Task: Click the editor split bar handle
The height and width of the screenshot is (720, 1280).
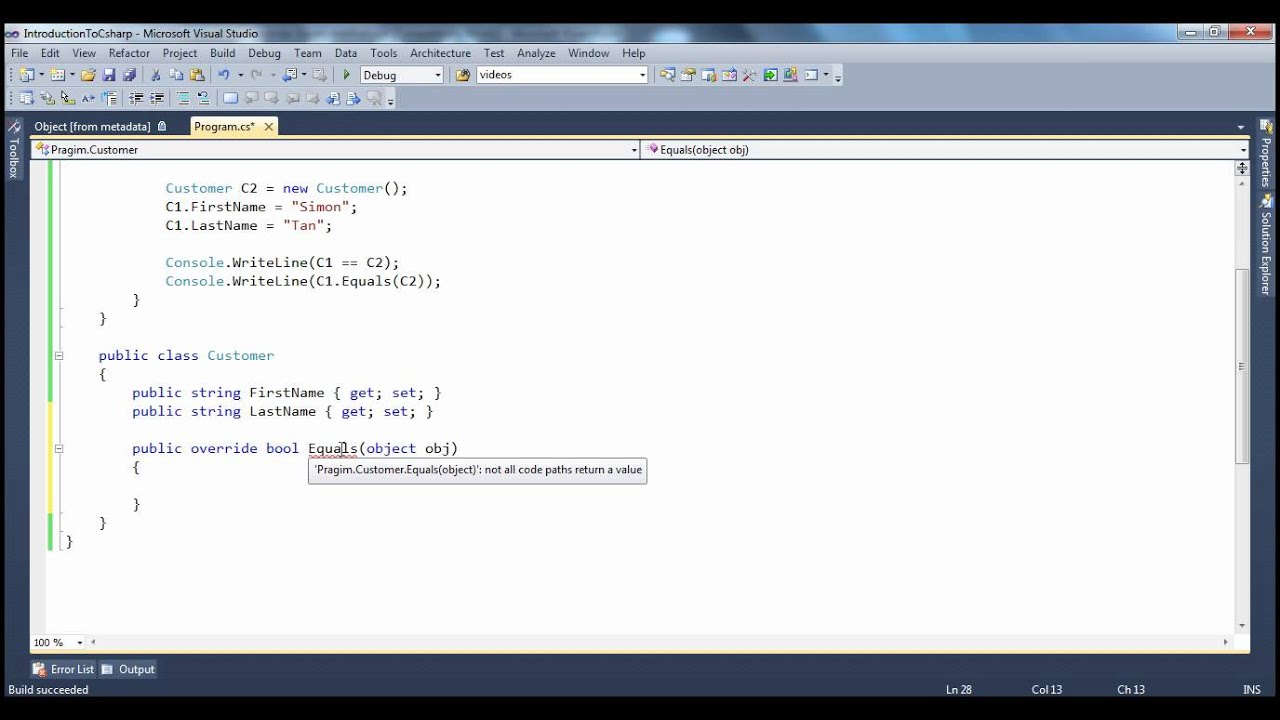Action: coord(1242,168)
